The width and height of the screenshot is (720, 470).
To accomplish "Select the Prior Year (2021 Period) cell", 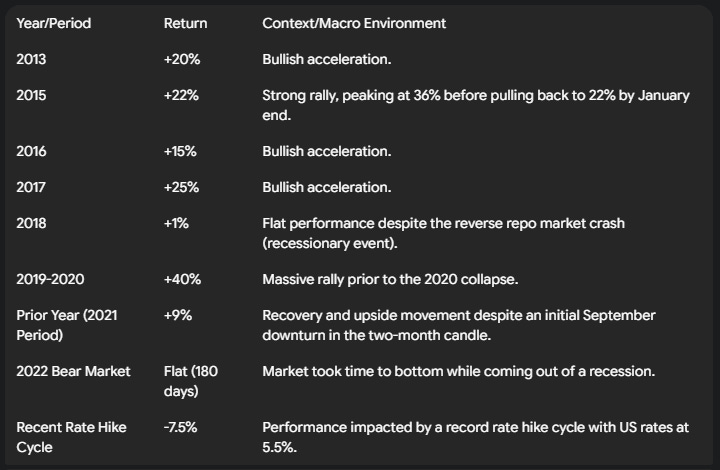I will pyautogui.click(x=67, y=325).
